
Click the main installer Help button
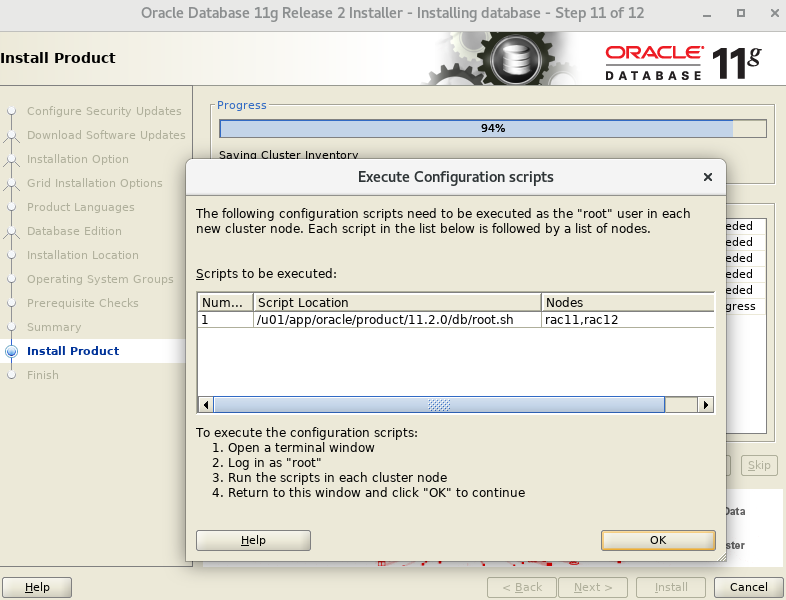click(x=37, y=587)
